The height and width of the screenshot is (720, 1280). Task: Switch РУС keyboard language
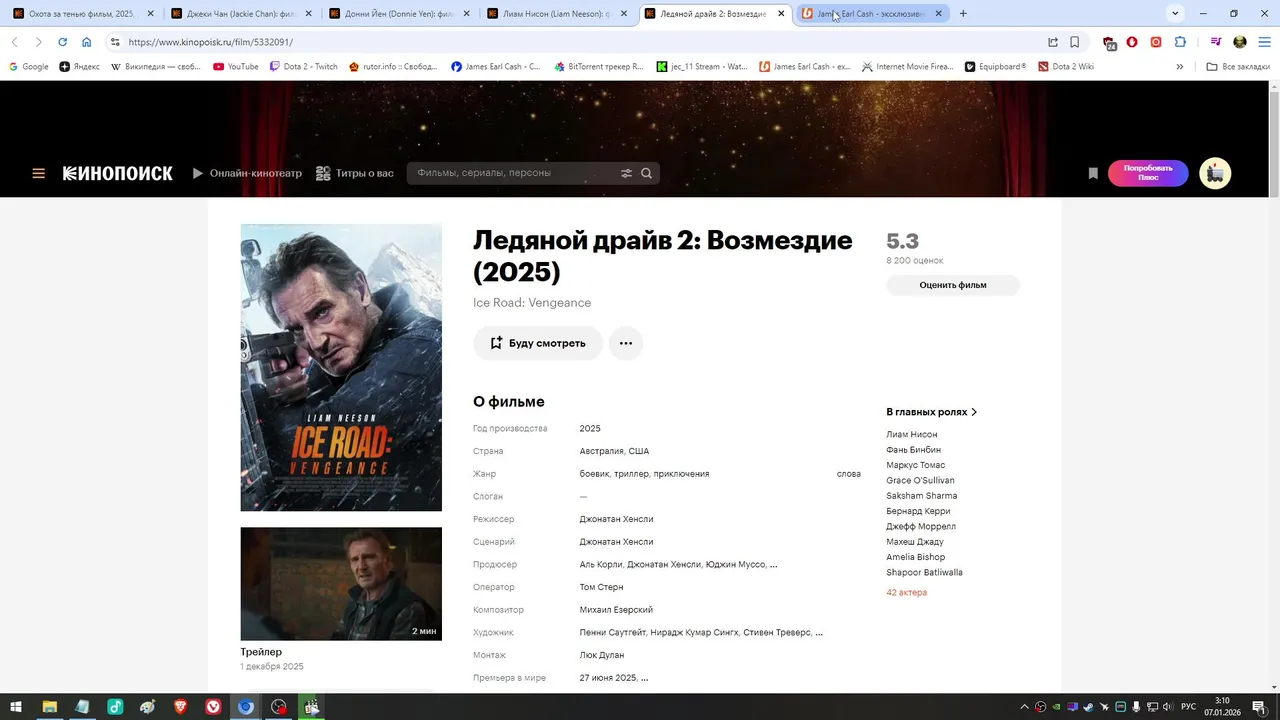pyautogui.click(x=1188, y=707)
